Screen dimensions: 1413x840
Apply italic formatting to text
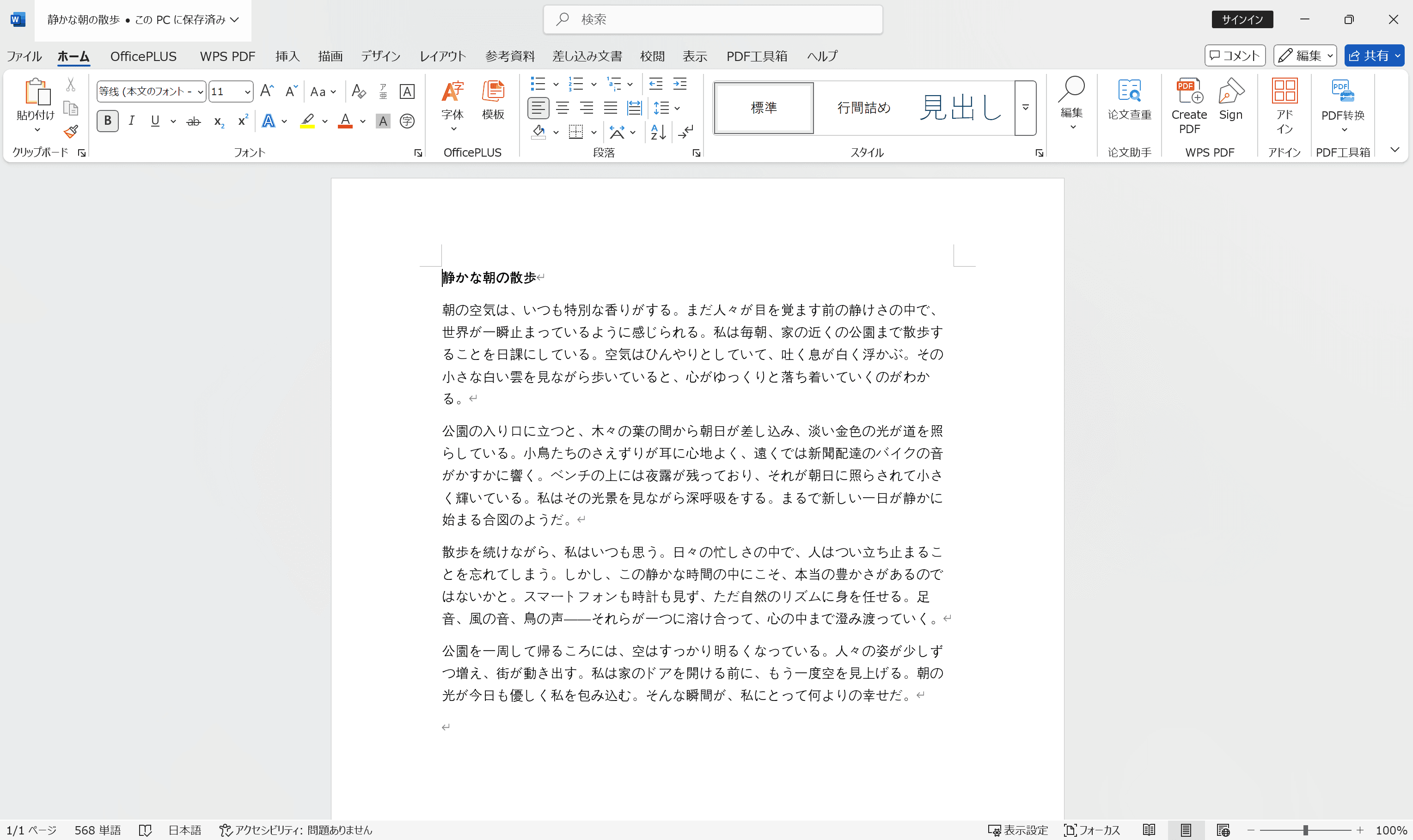[131, 121]
